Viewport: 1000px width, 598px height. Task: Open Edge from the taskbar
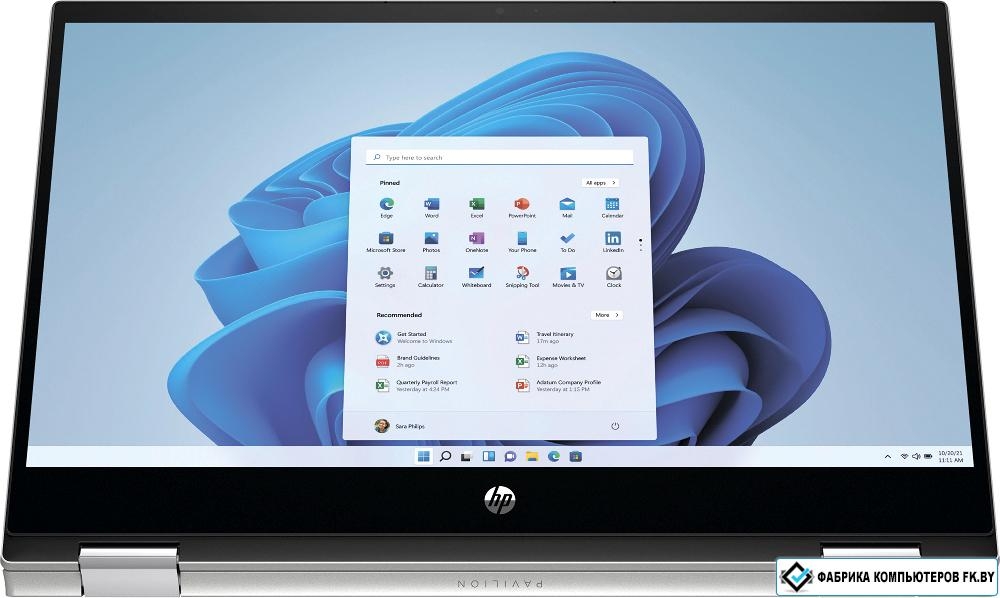pyautogui.click(x=554, y=456)
